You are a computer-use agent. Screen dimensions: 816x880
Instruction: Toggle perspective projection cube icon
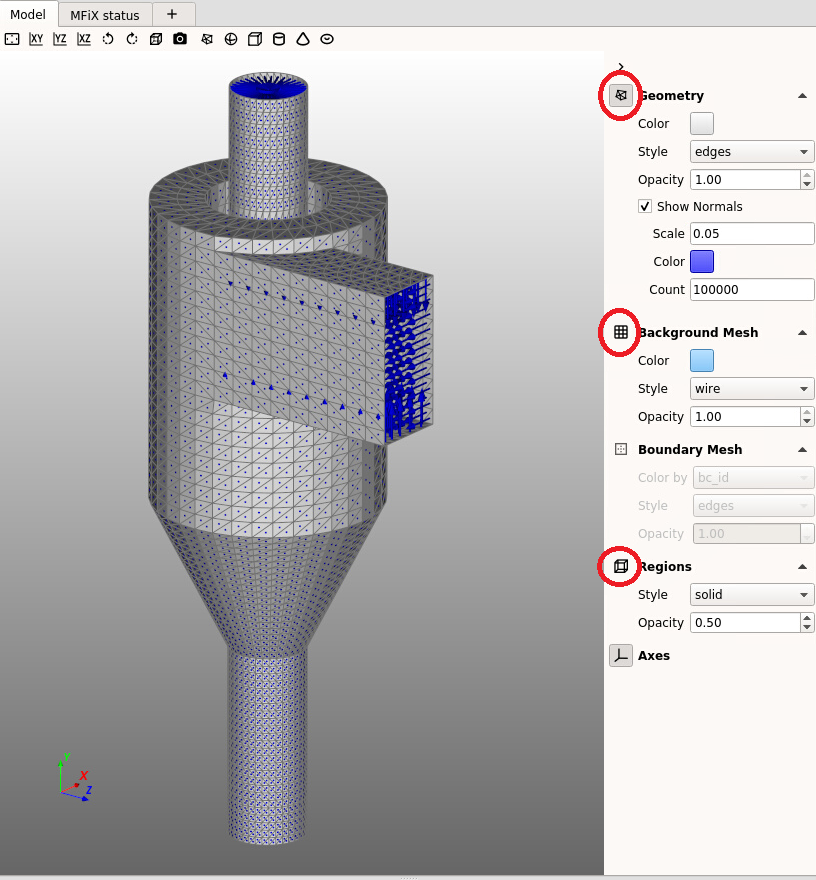click(156, 39)
